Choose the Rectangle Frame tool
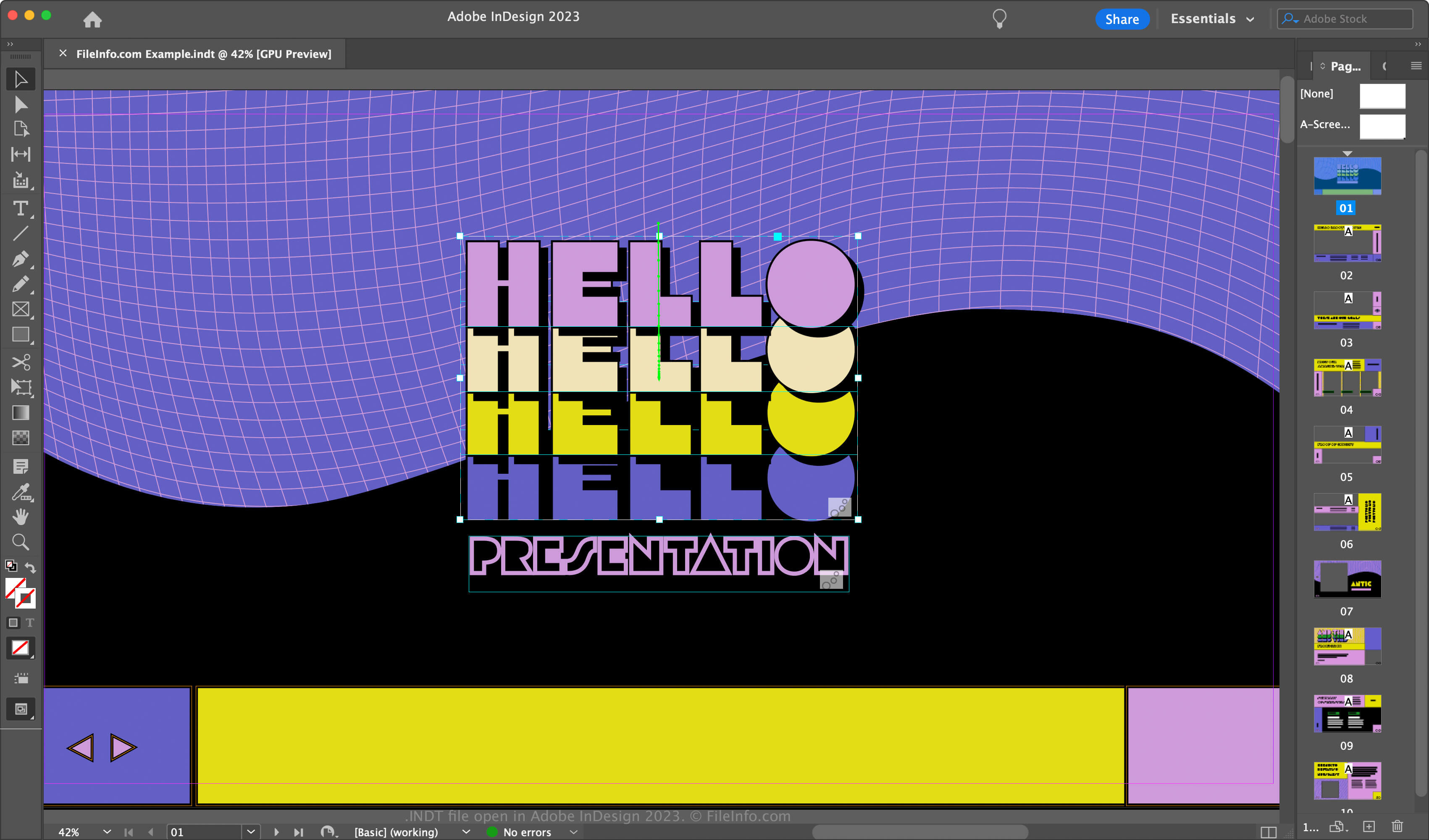1429x840 pixels. point(21,309)
